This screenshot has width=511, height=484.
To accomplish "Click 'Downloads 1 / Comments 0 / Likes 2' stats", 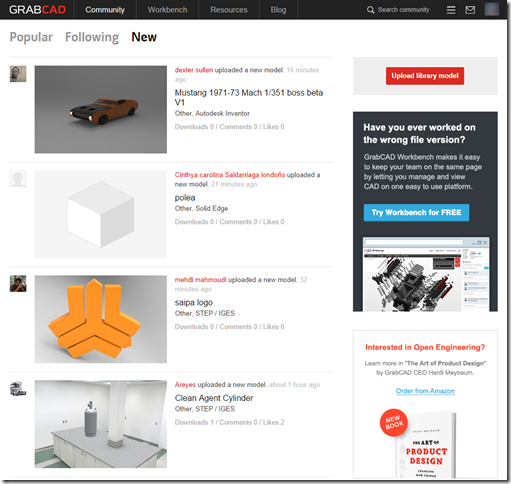I will tap(229, 422).
